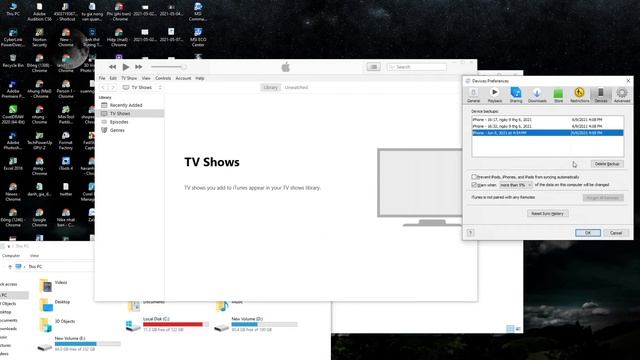Click iTunes fast-forward button
The width and height of the screenshot is (640, 360).
[x=139, y=67]
